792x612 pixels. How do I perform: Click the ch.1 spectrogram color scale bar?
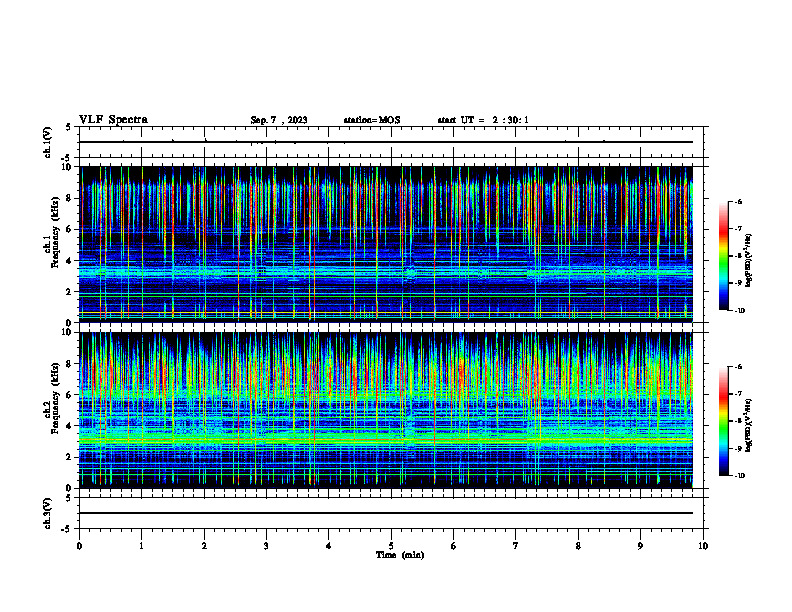pyautogui.click(x=723, y=256)
